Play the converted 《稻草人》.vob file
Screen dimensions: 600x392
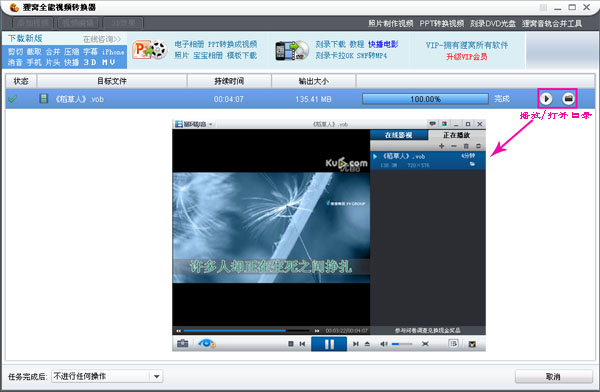tap(546, 99)
